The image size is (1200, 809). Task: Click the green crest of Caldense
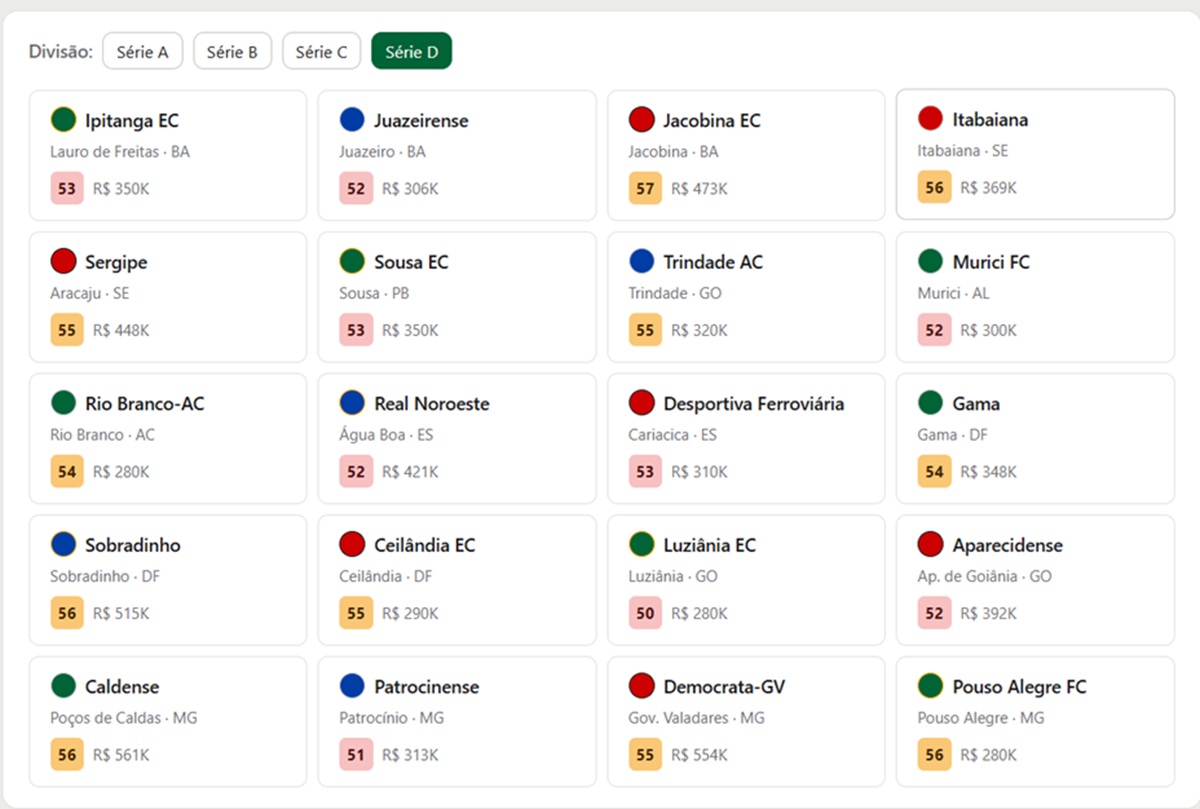pyautogui.click(x=64, y=686)
